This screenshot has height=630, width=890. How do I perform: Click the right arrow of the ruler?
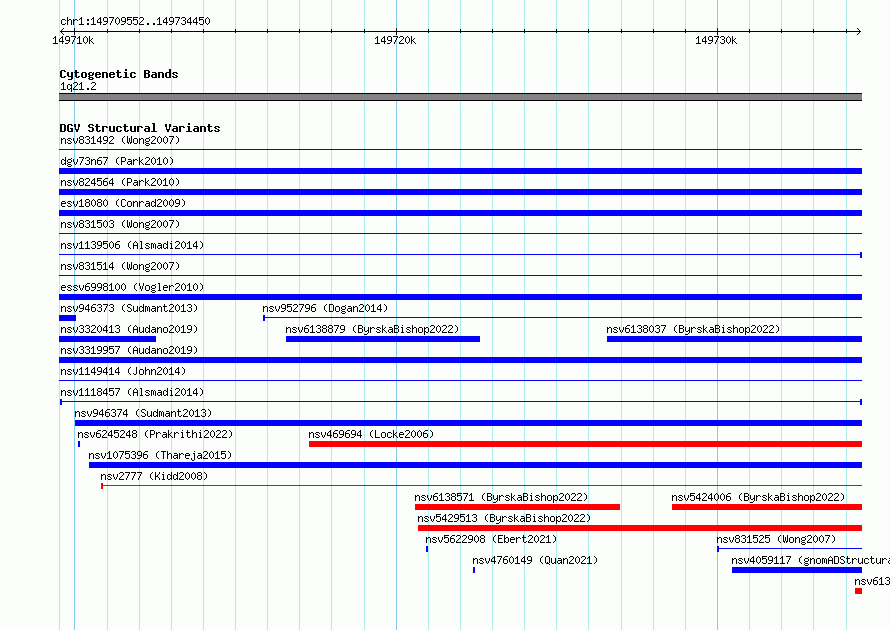point(858,31)
